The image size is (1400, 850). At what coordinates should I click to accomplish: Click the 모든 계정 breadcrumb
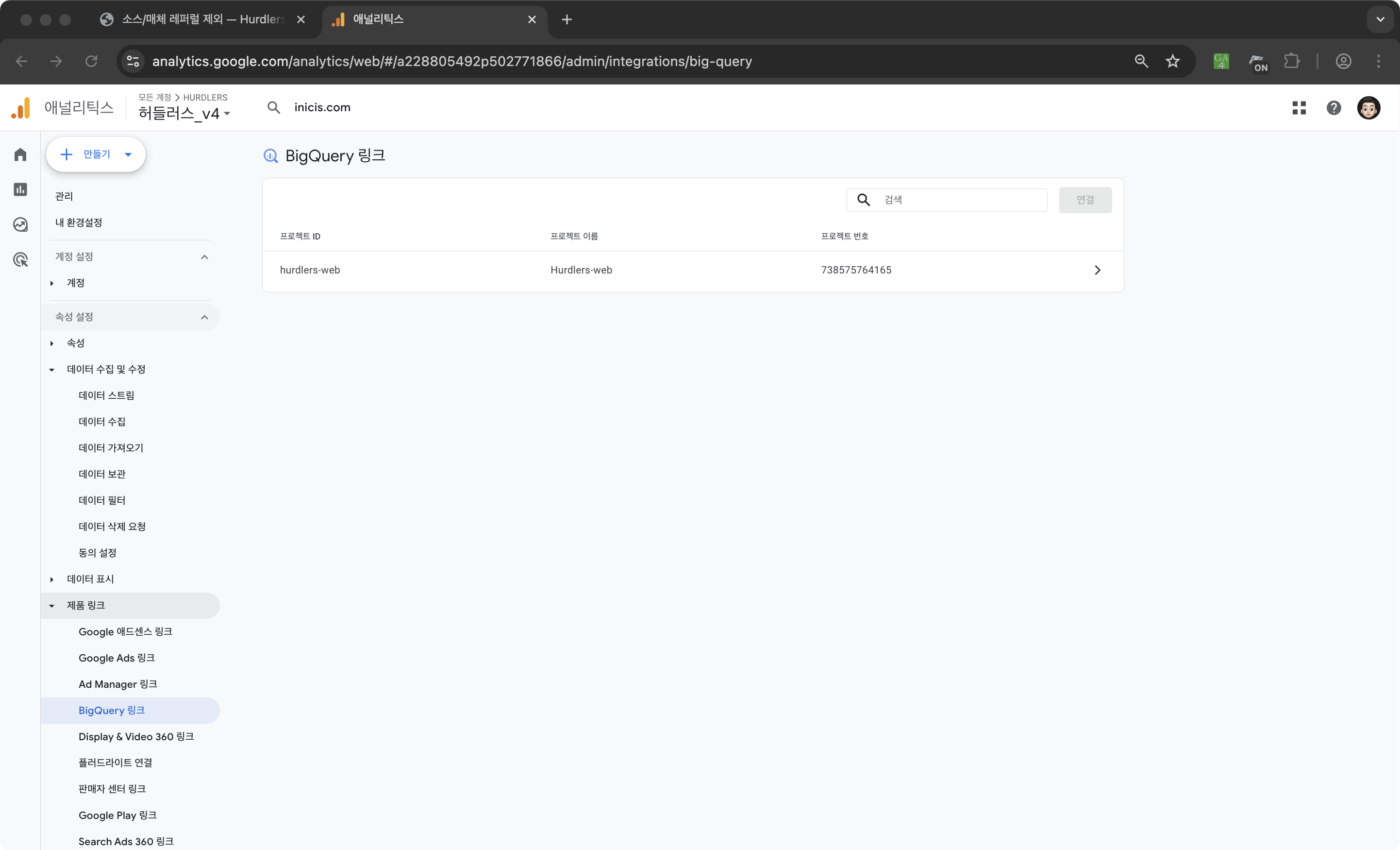click(x=154, y=97)
